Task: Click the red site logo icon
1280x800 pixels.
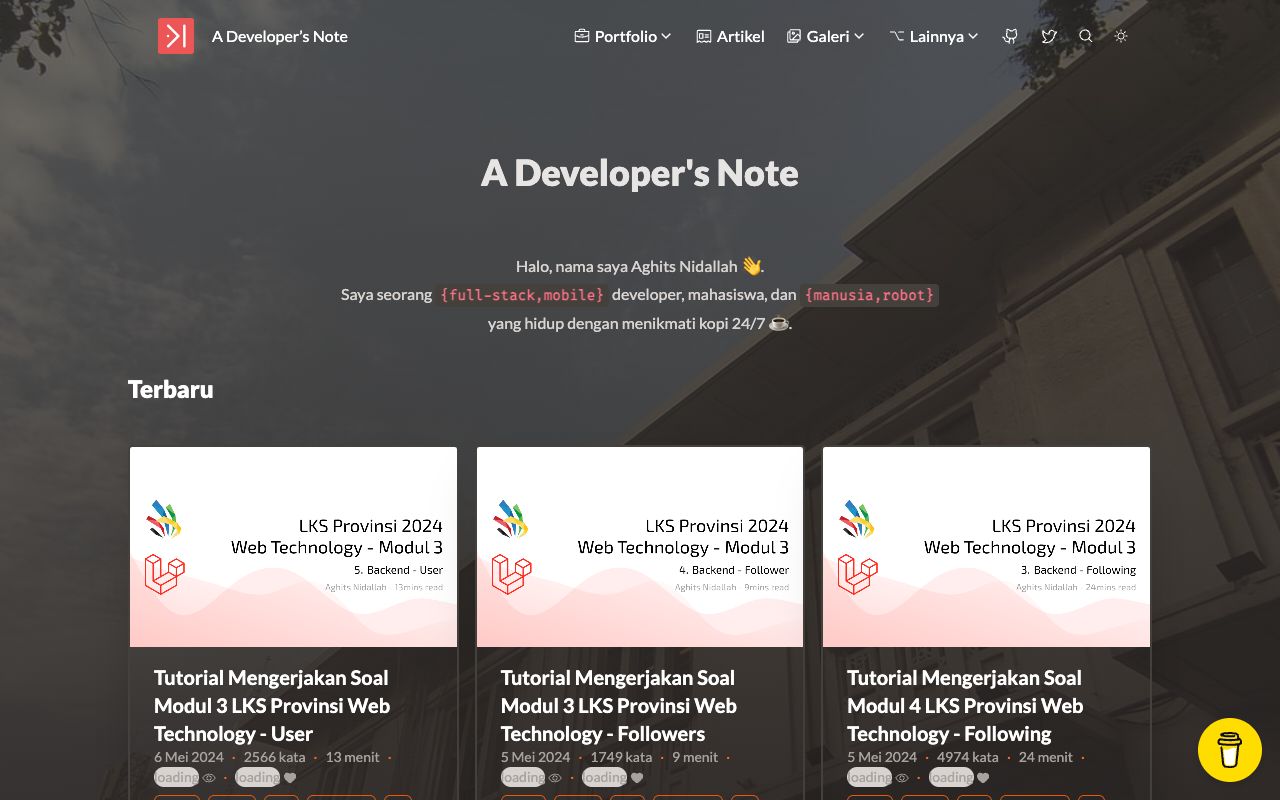Action: [x=176, y=36]
